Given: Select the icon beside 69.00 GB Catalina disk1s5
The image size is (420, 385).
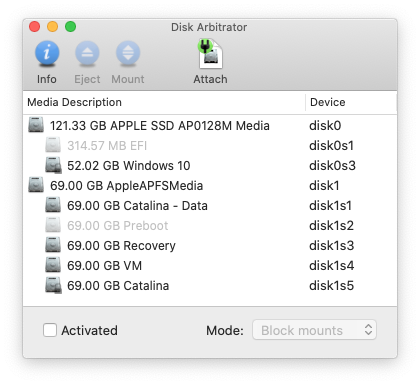Looking at the screenshot, I should click(x=53, y=285).
